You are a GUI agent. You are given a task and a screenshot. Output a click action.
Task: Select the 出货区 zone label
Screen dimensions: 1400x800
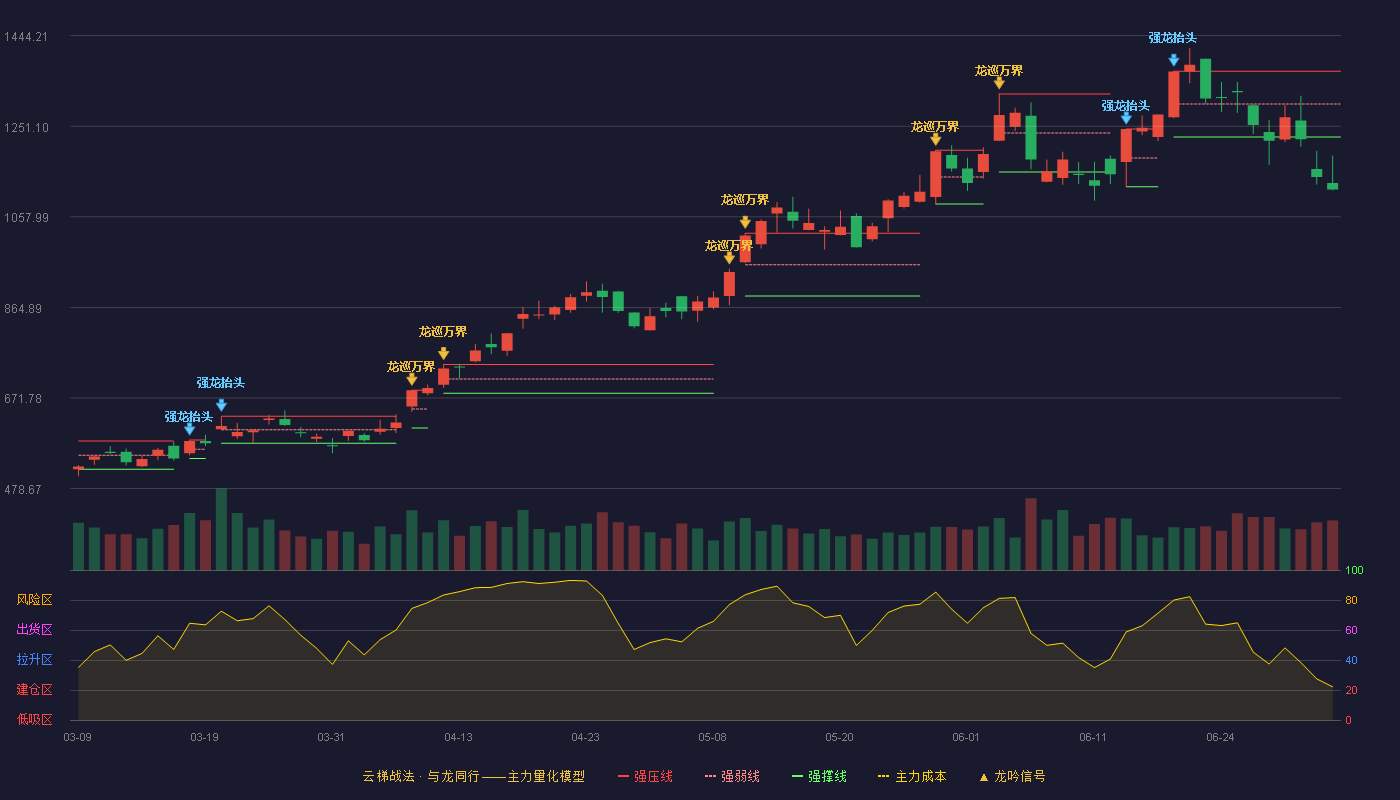click(34, 630)
